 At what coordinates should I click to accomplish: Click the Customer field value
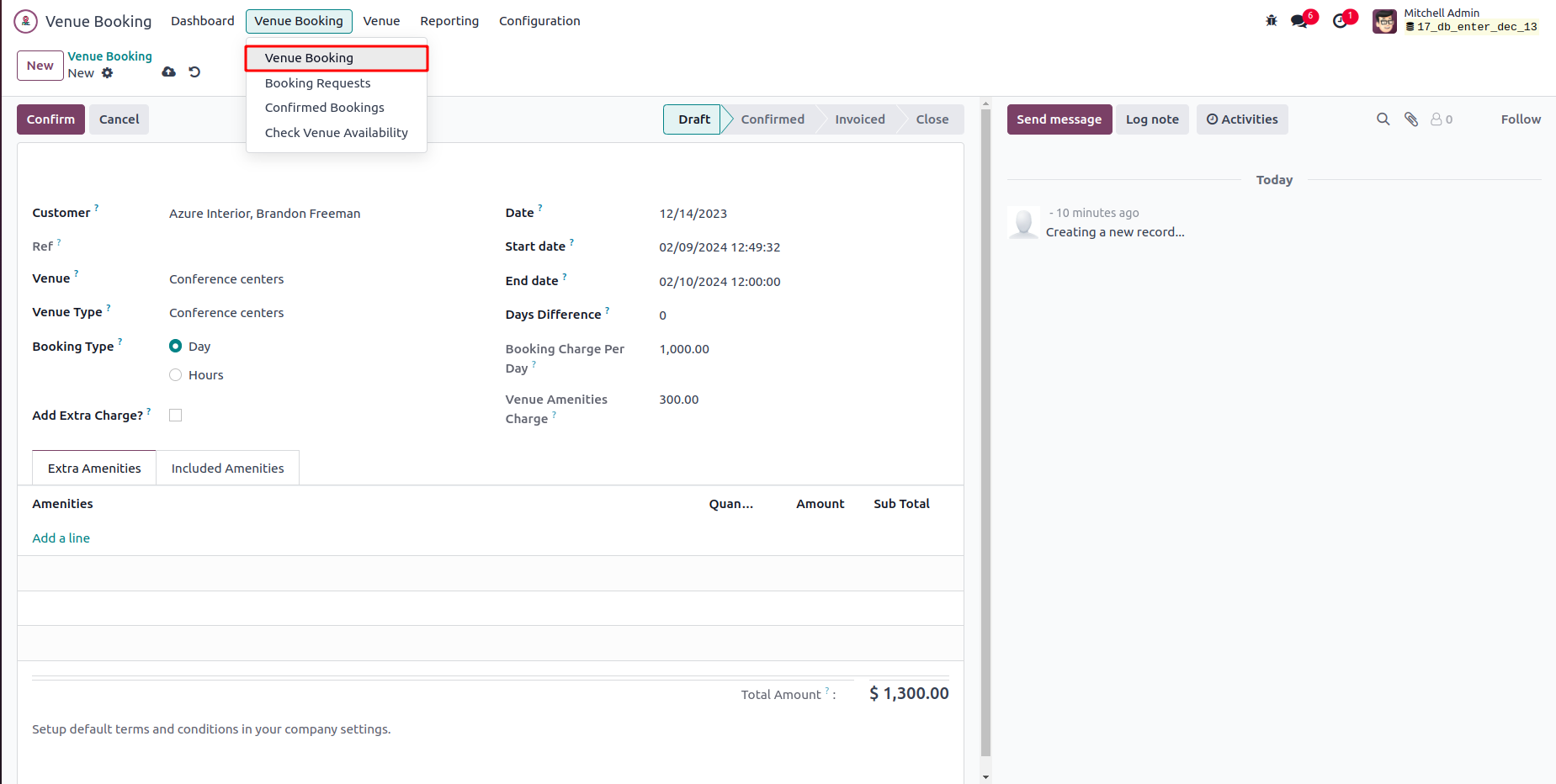coord(264,214)
